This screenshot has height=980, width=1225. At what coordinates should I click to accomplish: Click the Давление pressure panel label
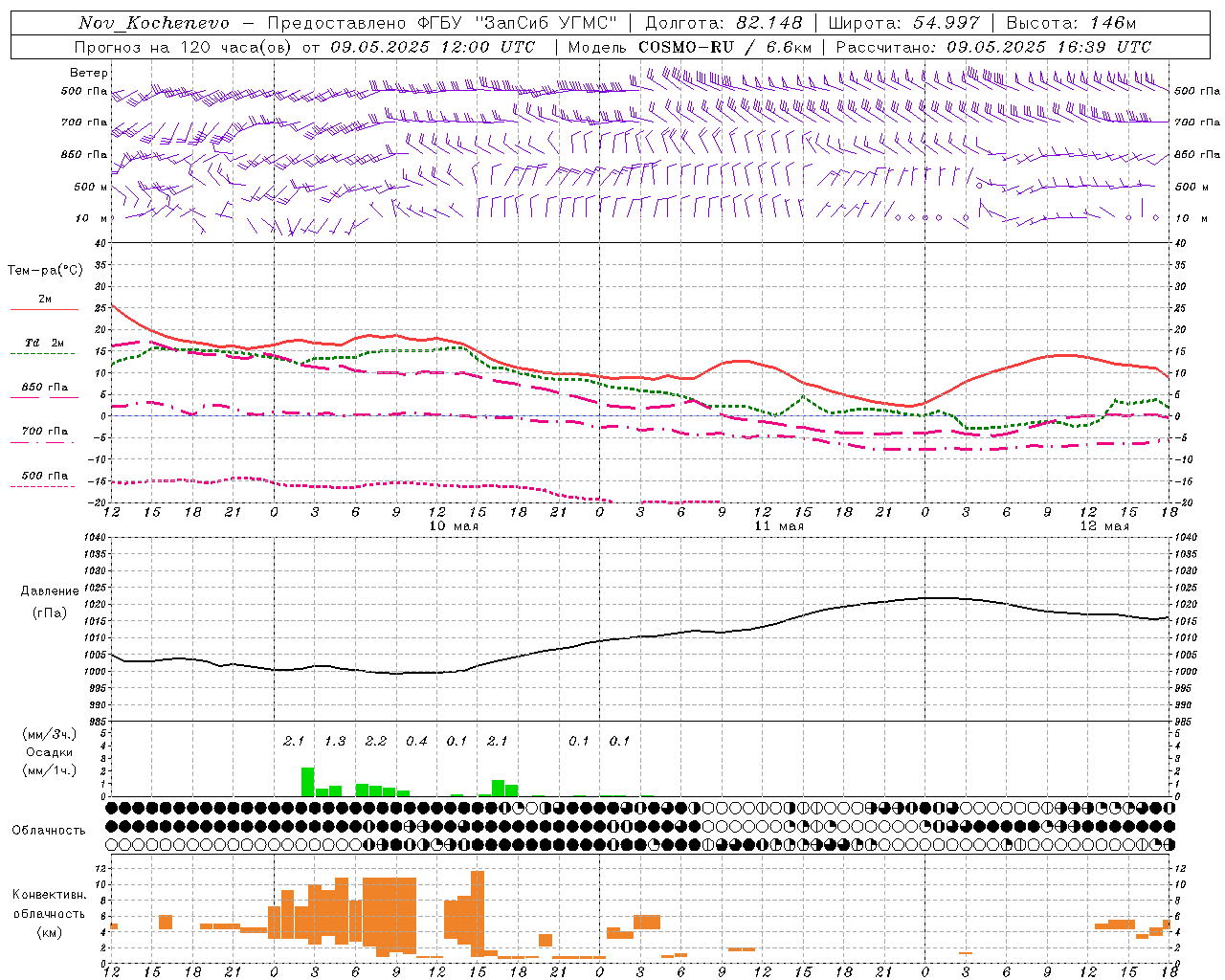click(50, 591)
